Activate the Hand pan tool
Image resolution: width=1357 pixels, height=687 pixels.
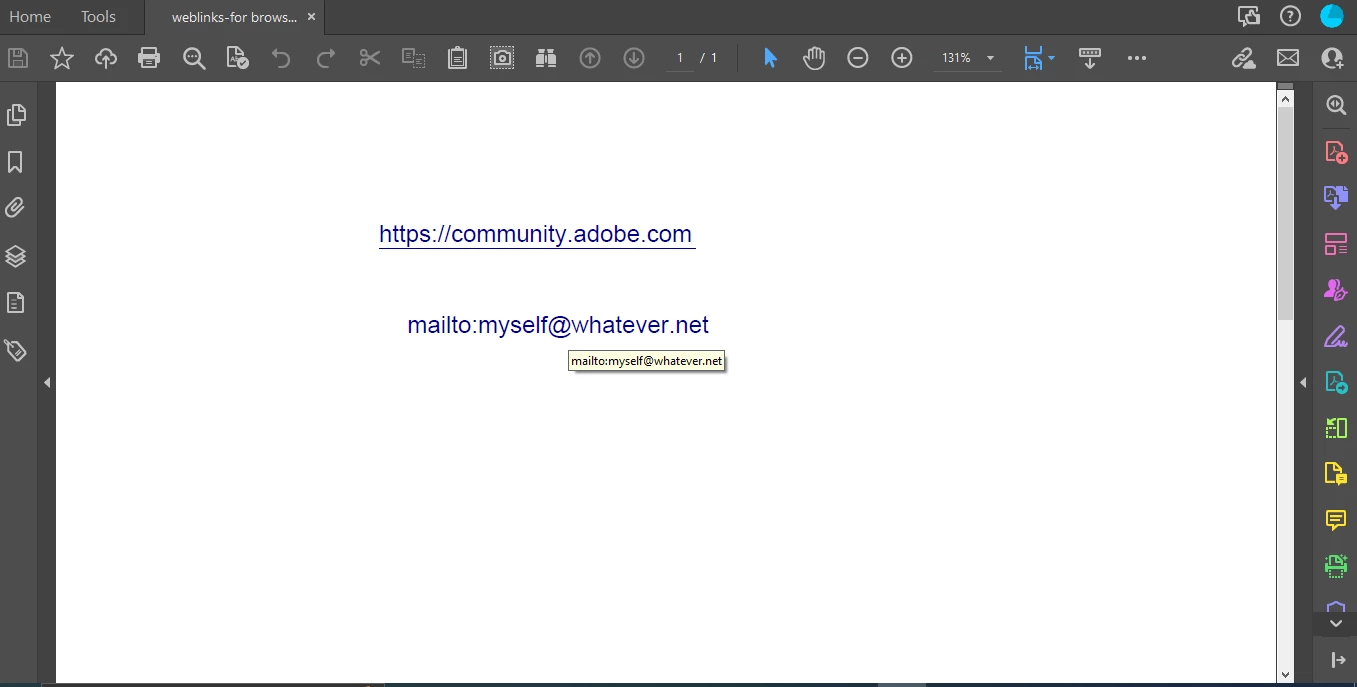(x=814, y=58)
